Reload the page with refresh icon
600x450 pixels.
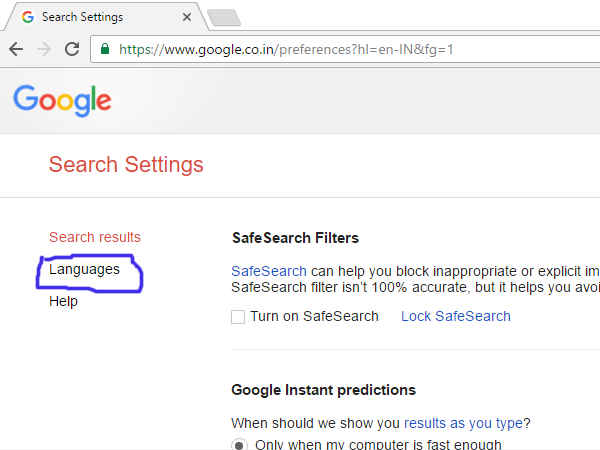point(72,49)
